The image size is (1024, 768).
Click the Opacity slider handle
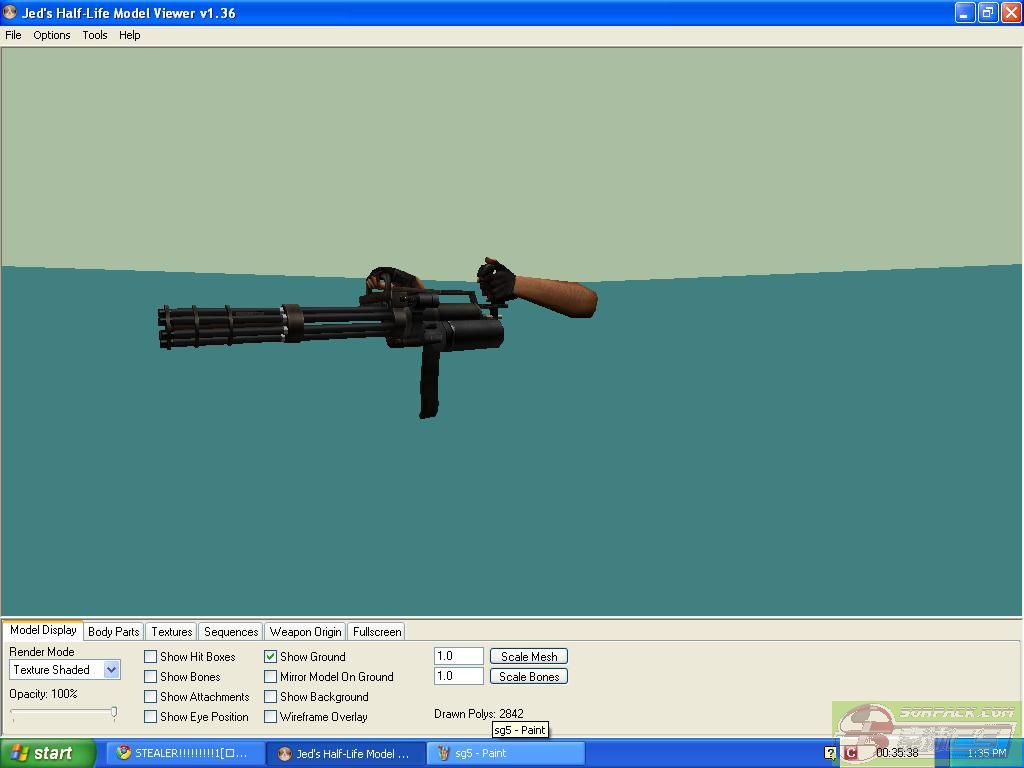[114, 713]
